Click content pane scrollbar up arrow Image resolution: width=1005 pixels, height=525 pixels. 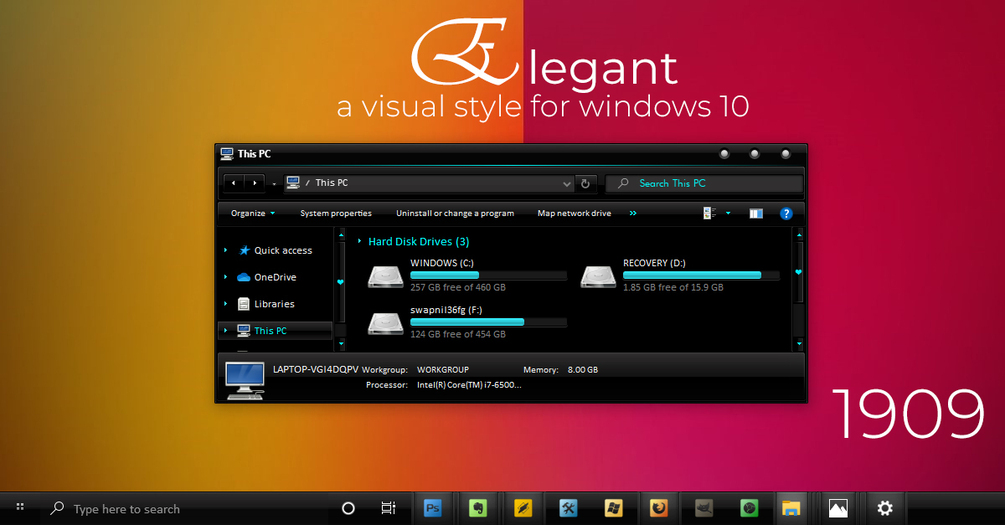799,235
